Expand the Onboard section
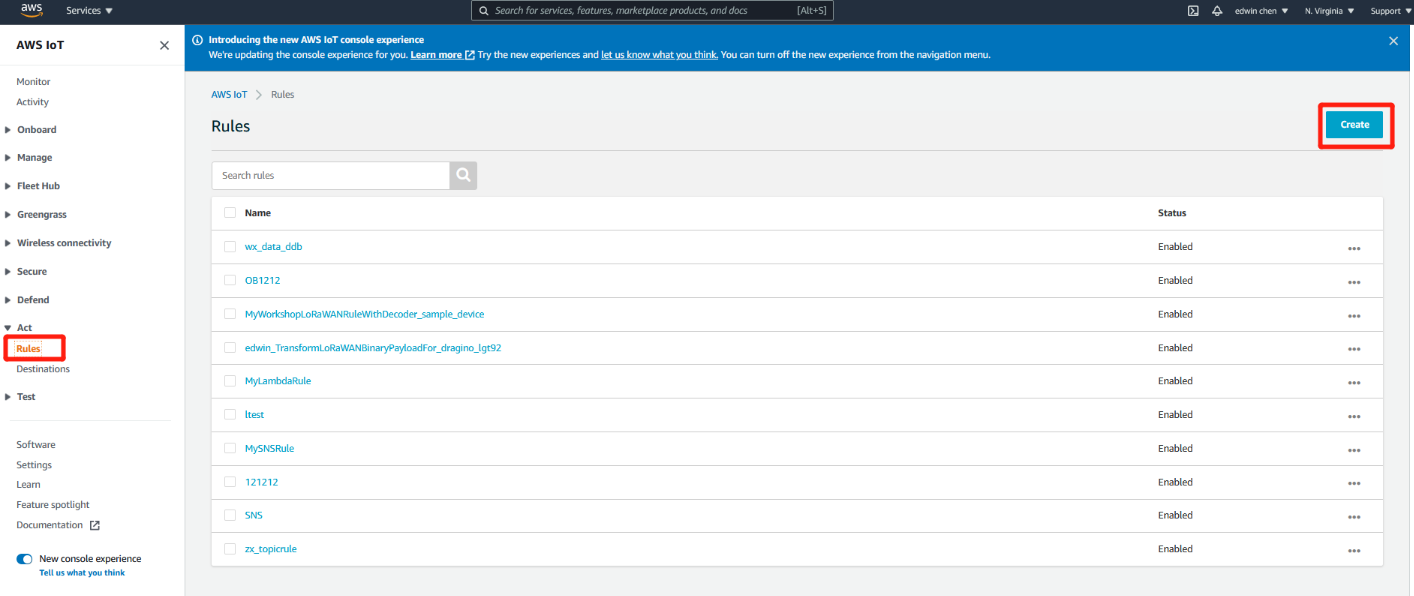This screenshot has height=596, width=1414. click(31, 130)
